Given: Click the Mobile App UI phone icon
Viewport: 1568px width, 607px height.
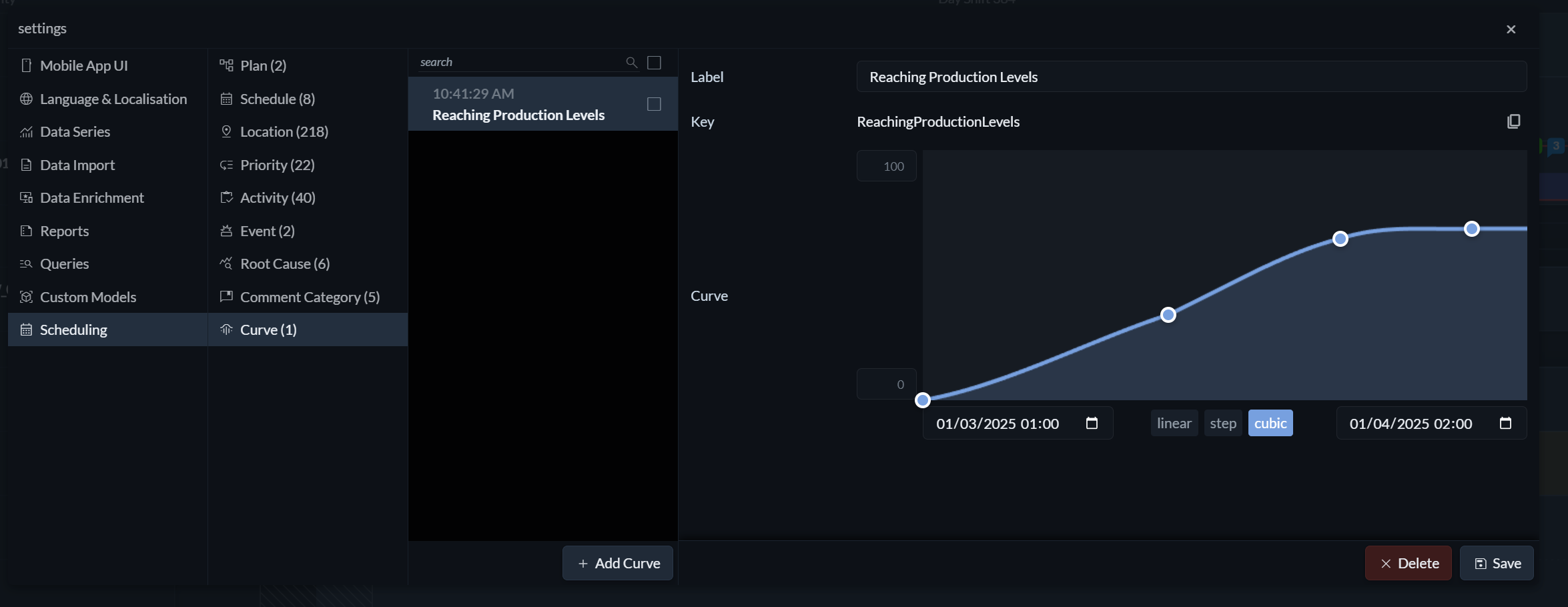Looking at the screenshot, I should click(27, 65).
